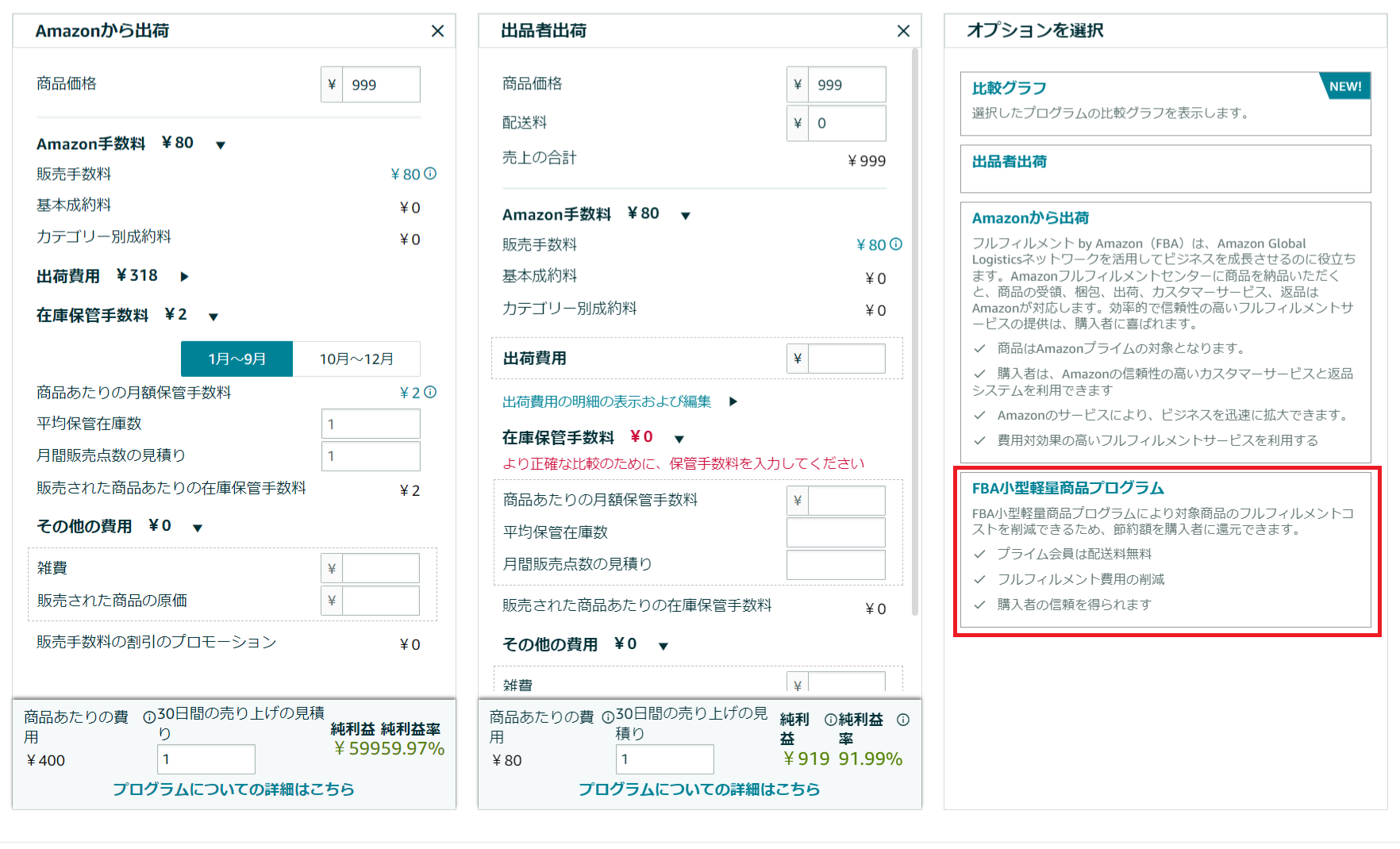Edit 商品価格 field in Amazonから出荷 panel
Image resolution: width=1400 pixels, height=849 pixels.
tap(381, 85)
